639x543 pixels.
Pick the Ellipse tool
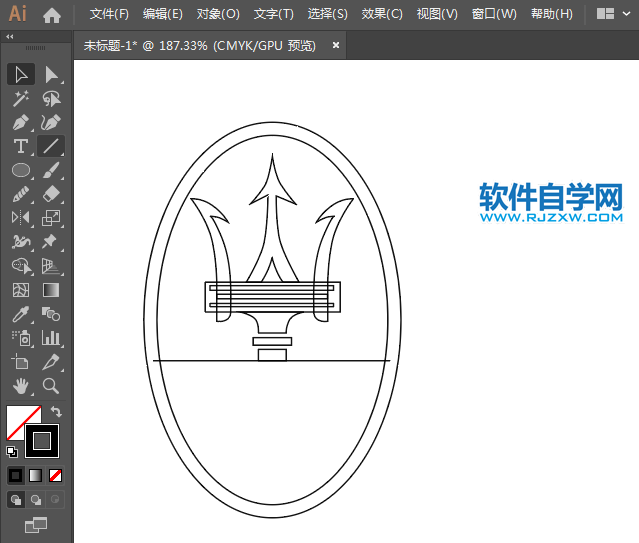(x=21, y=170)
